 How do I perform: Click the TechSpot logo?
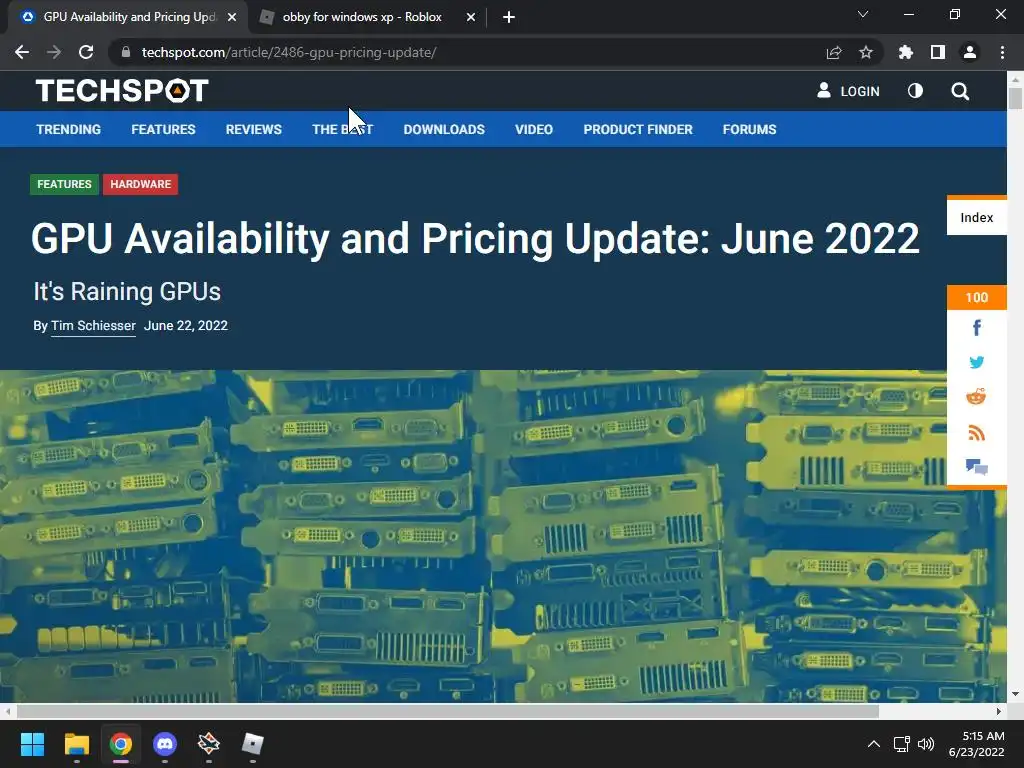pos(122,91)
